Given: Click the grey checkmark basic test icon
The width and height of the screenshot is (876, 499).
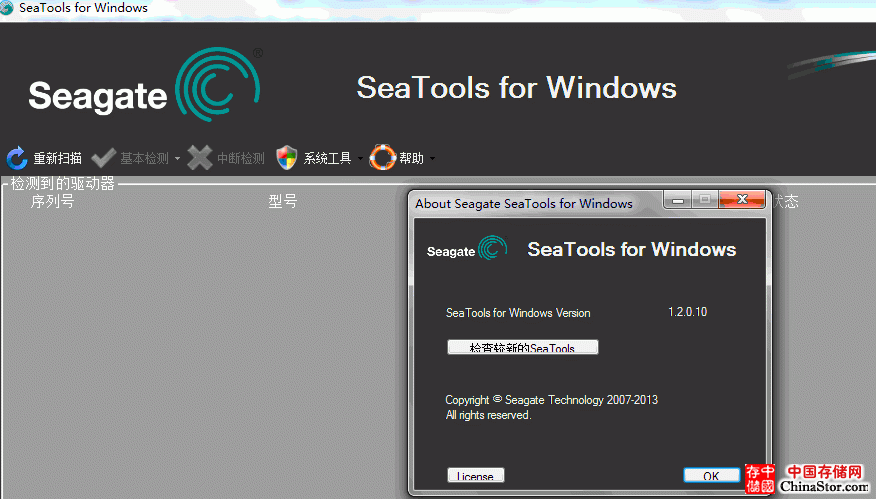Looking at the screenshot, I should pos(103,158).
